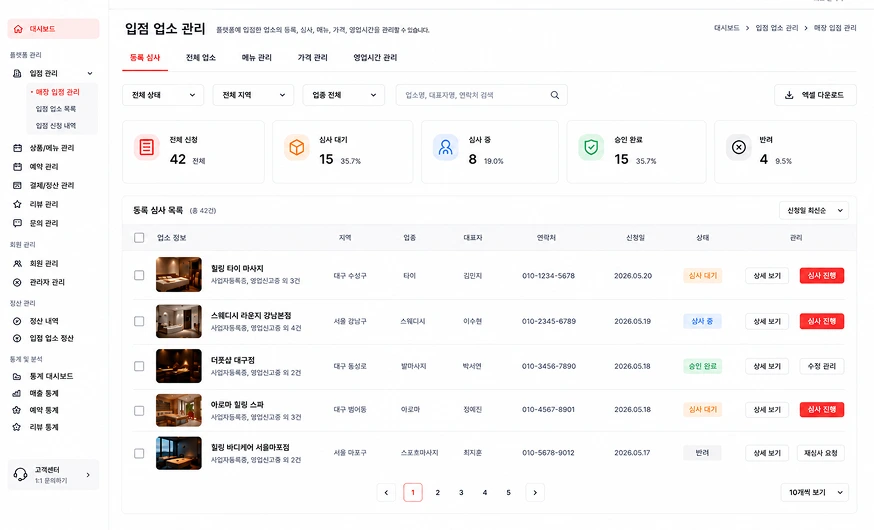Click the download icon in 엑셀 다운로드
The width and height of the screenshot is (874, 530).
789,95
